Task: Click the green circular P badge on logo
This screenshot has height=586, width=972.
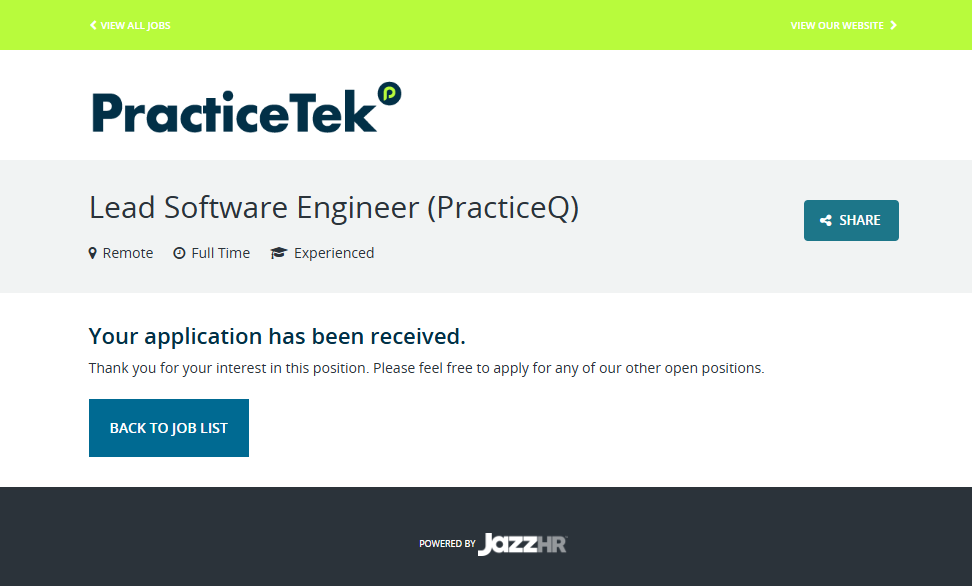Action: pyautogui.click(x=390, y=94)
